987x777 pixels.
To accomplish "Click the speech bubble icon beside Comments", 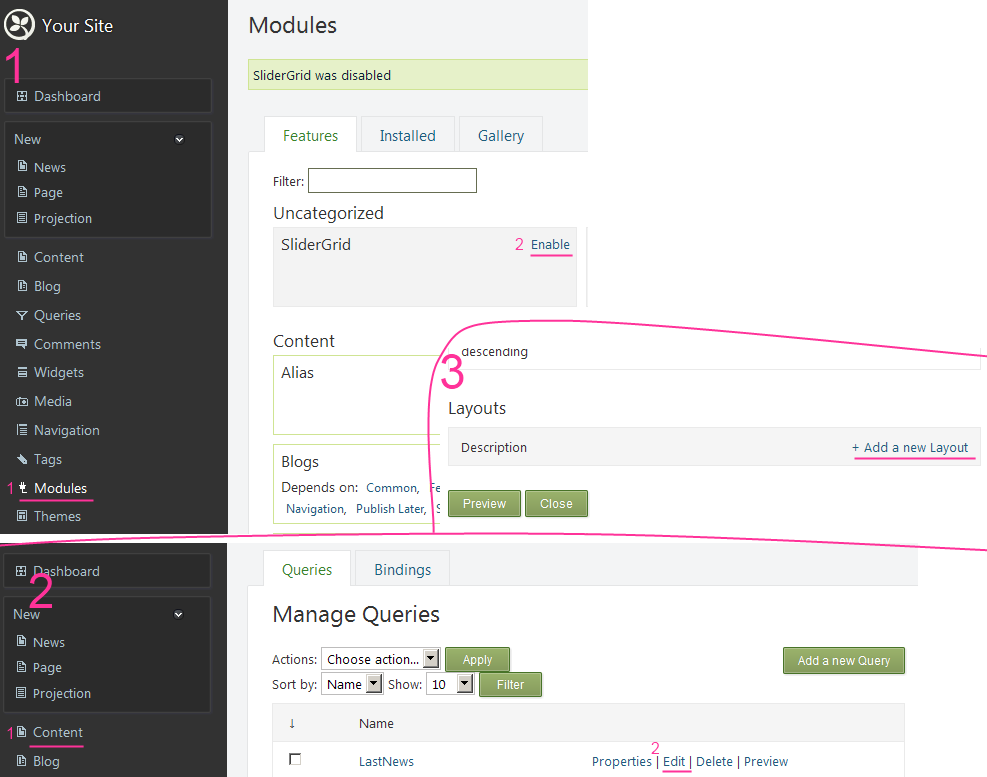I will tap(22, 344).
